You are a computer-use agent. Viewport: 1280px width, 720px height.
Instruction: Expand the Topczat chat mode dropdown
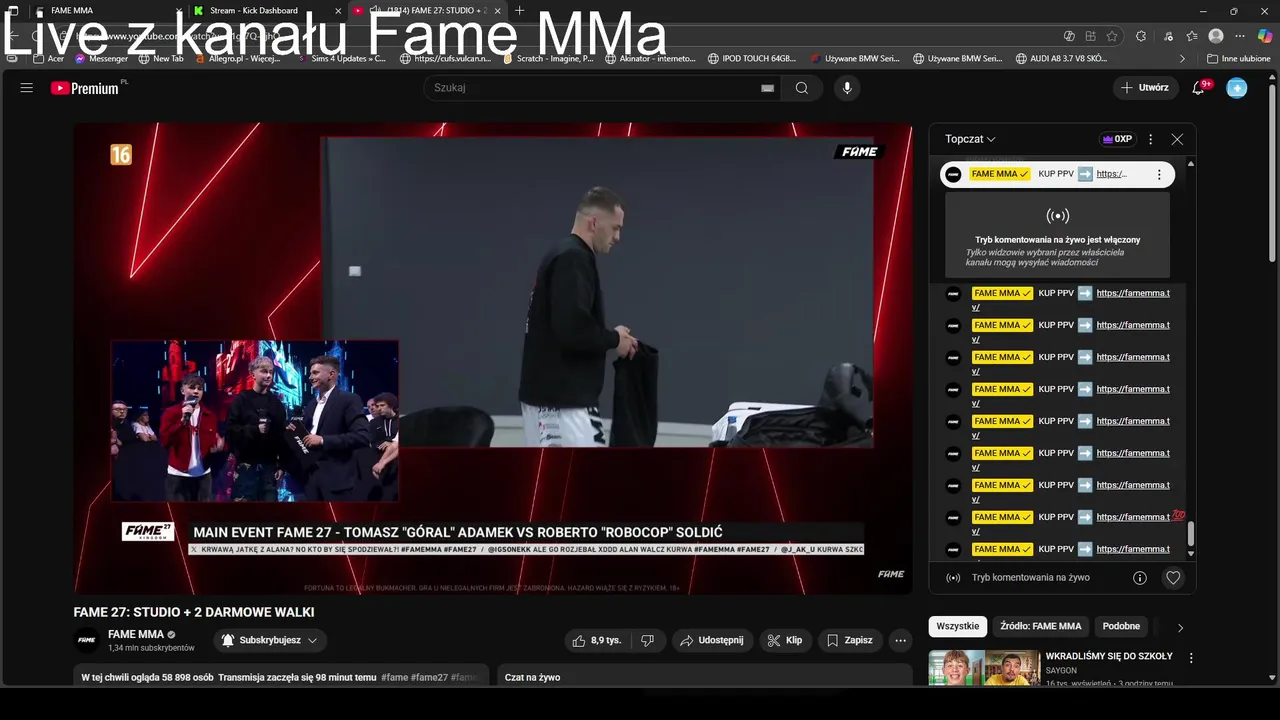[970, 139]
